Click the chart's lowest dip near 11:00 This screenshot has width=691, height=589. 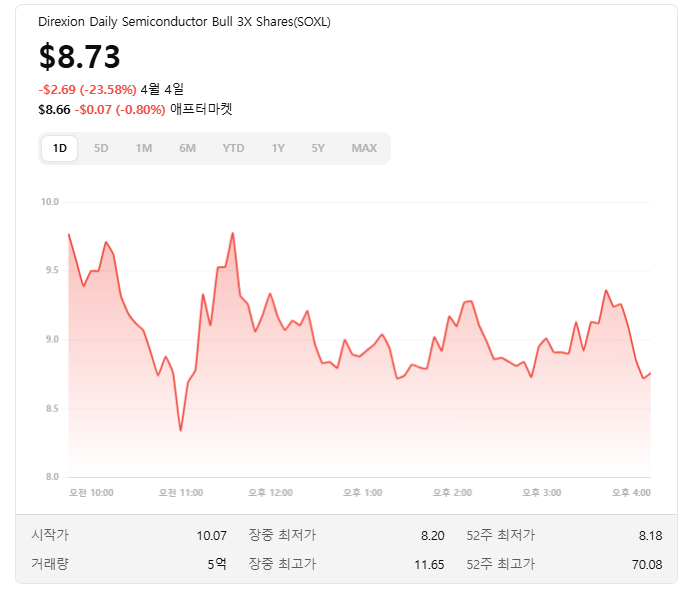coord(181,430)
